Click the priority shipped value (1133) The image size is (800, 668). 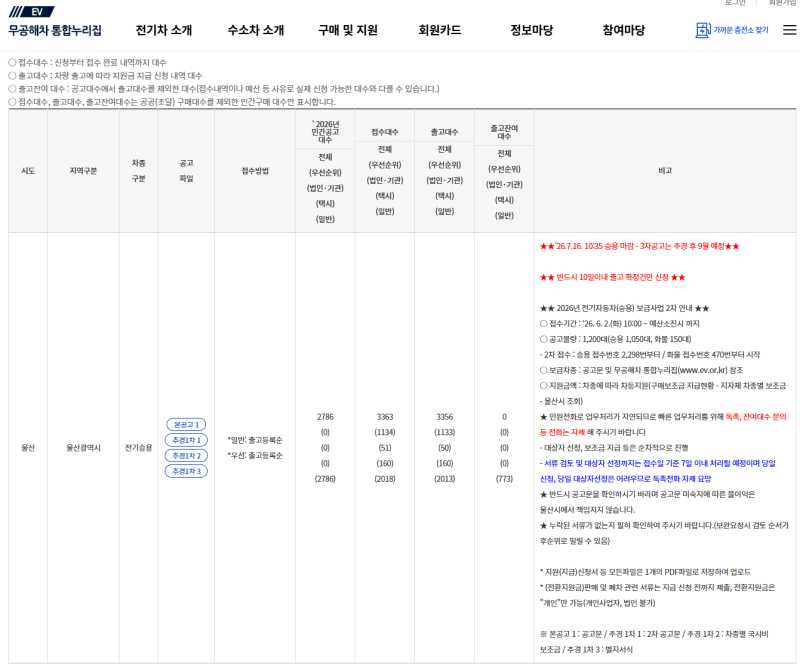[x=444, y=432]
